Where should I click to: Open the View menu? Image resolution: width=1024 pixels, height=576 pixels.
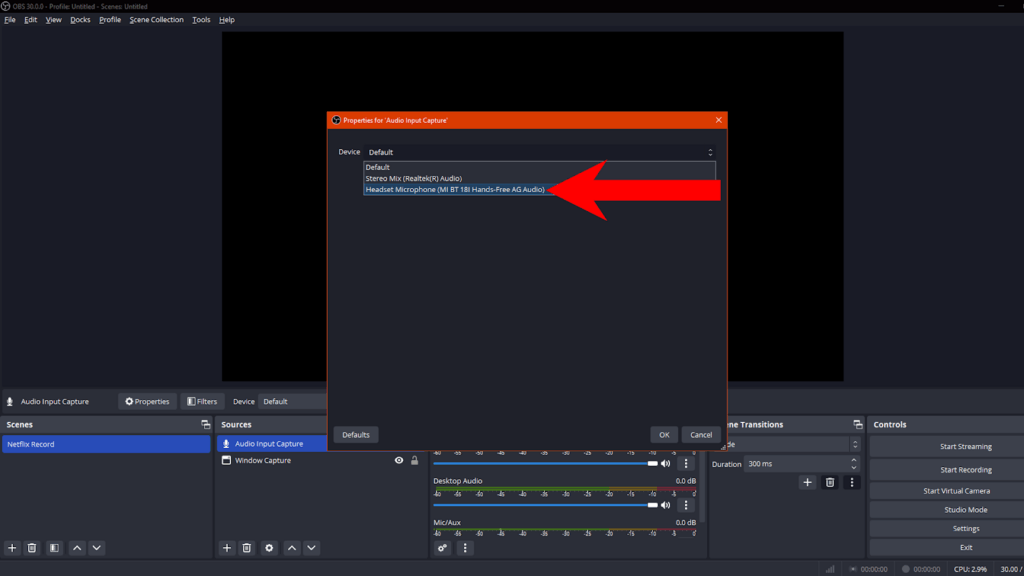[x=54, y=20]
